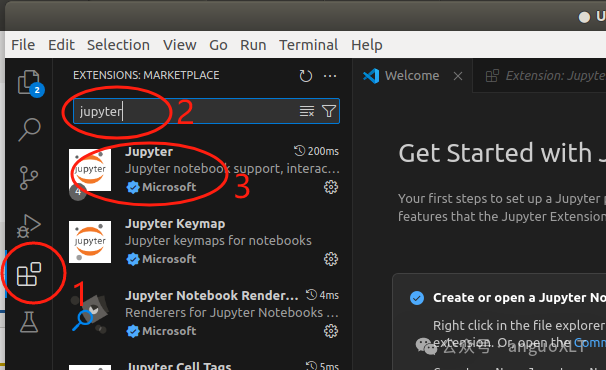
Task: Open the extensions filter funnel menu
Action: (329, 111)
